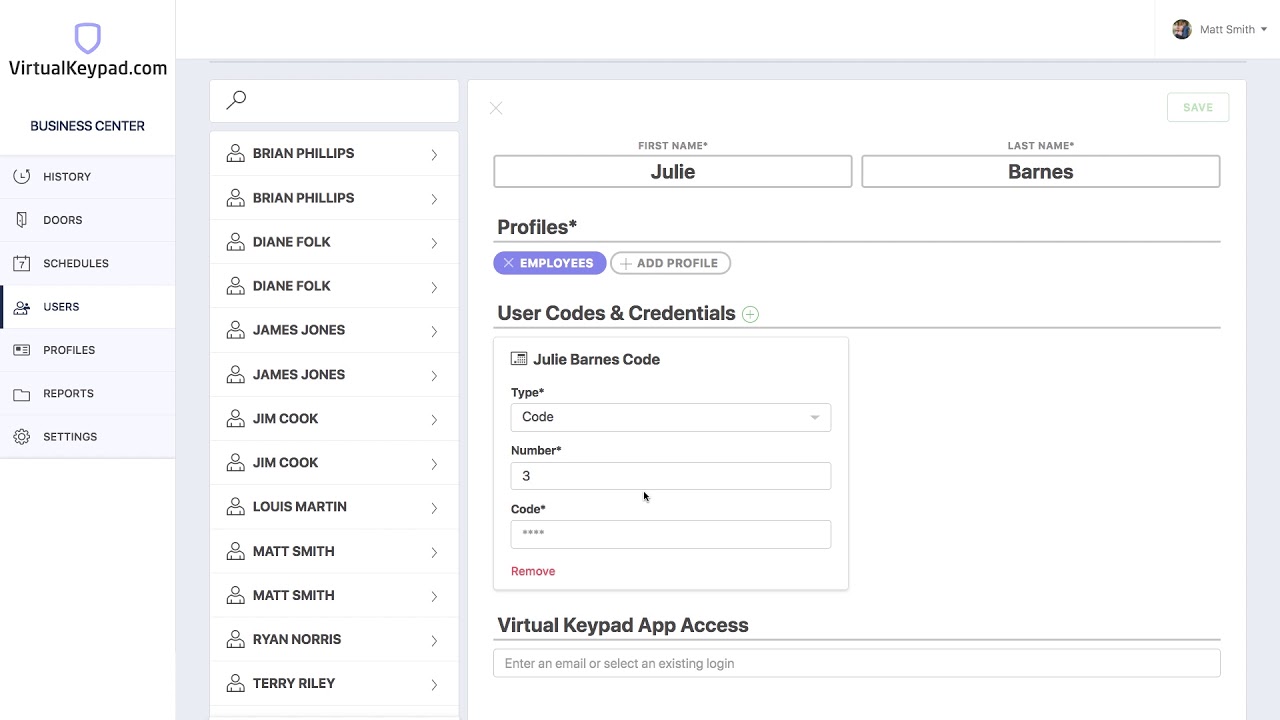Remove the EMPLOYEES profile tag
Viewport: 1280px width, 720px height.
pos(509,263)
